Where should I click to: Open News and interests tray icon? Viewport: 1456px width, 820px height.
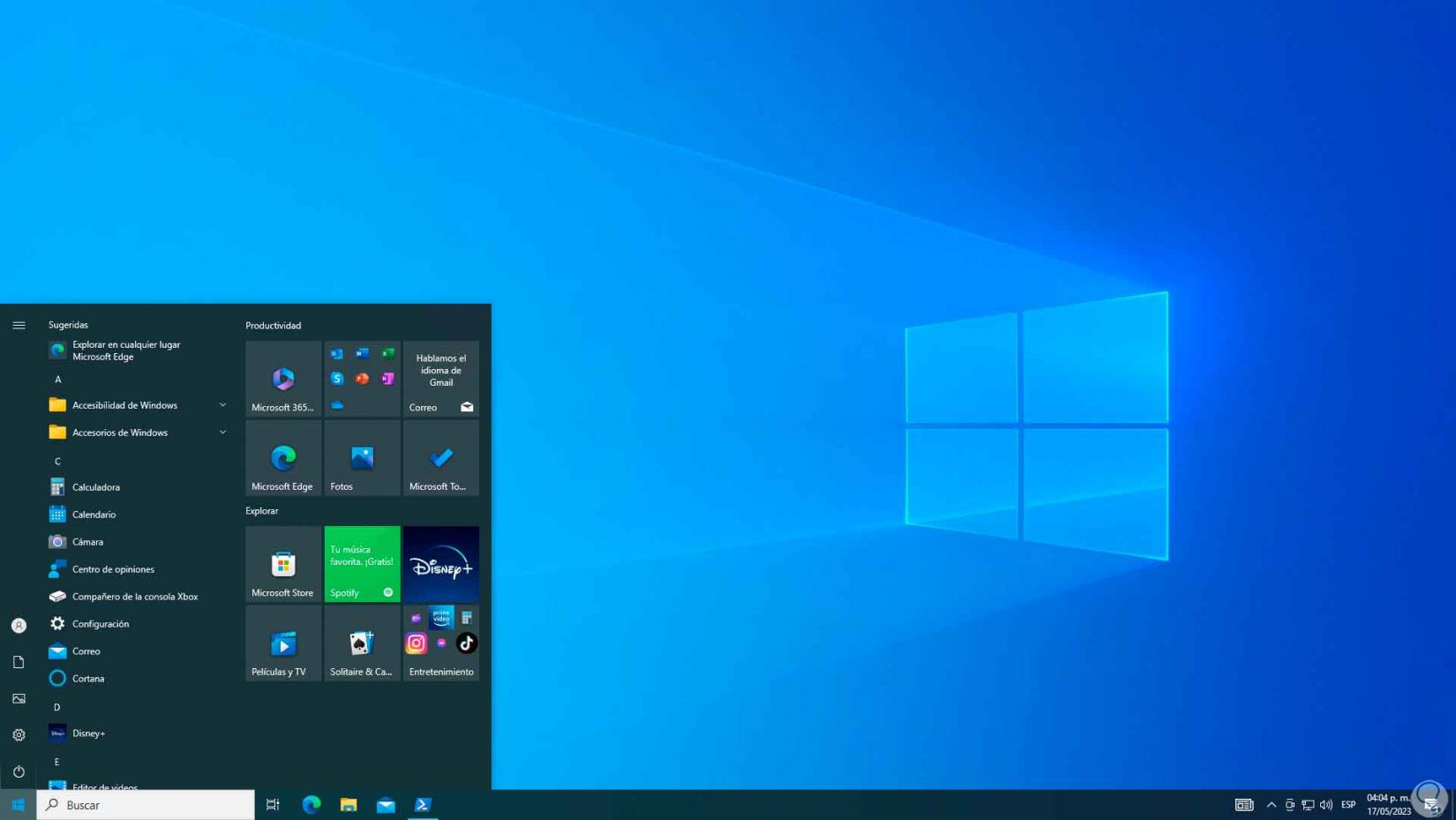click(1244, 805)
